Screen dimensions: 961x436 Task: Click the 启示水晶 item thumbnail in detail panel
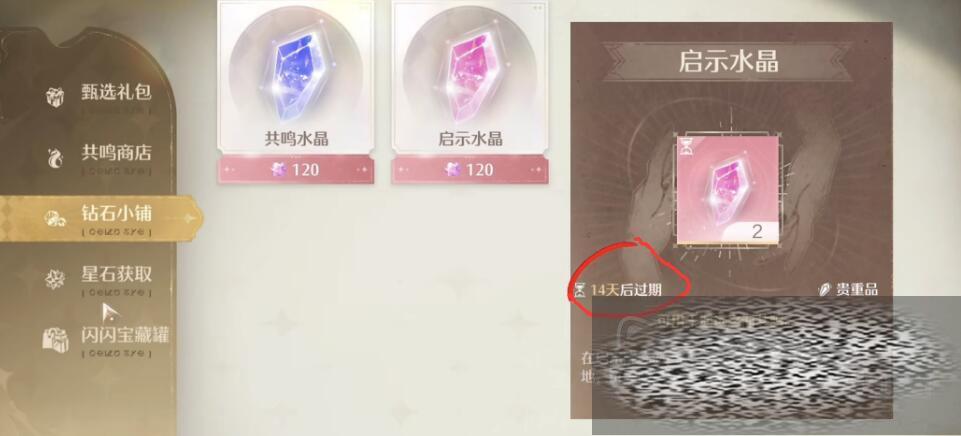coord(727,189)
